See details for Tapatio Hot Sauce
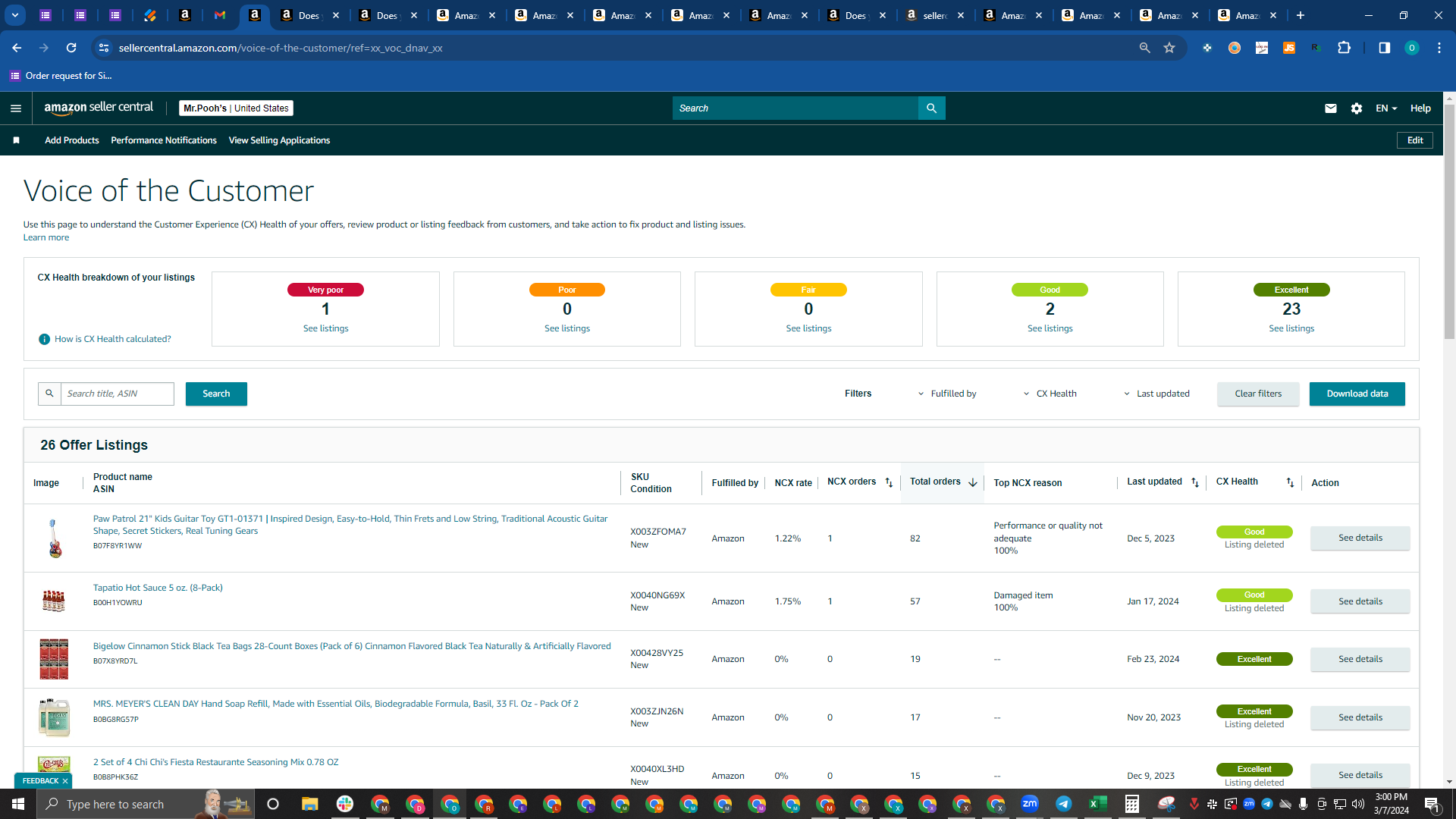 click(x=1360, y=601)
